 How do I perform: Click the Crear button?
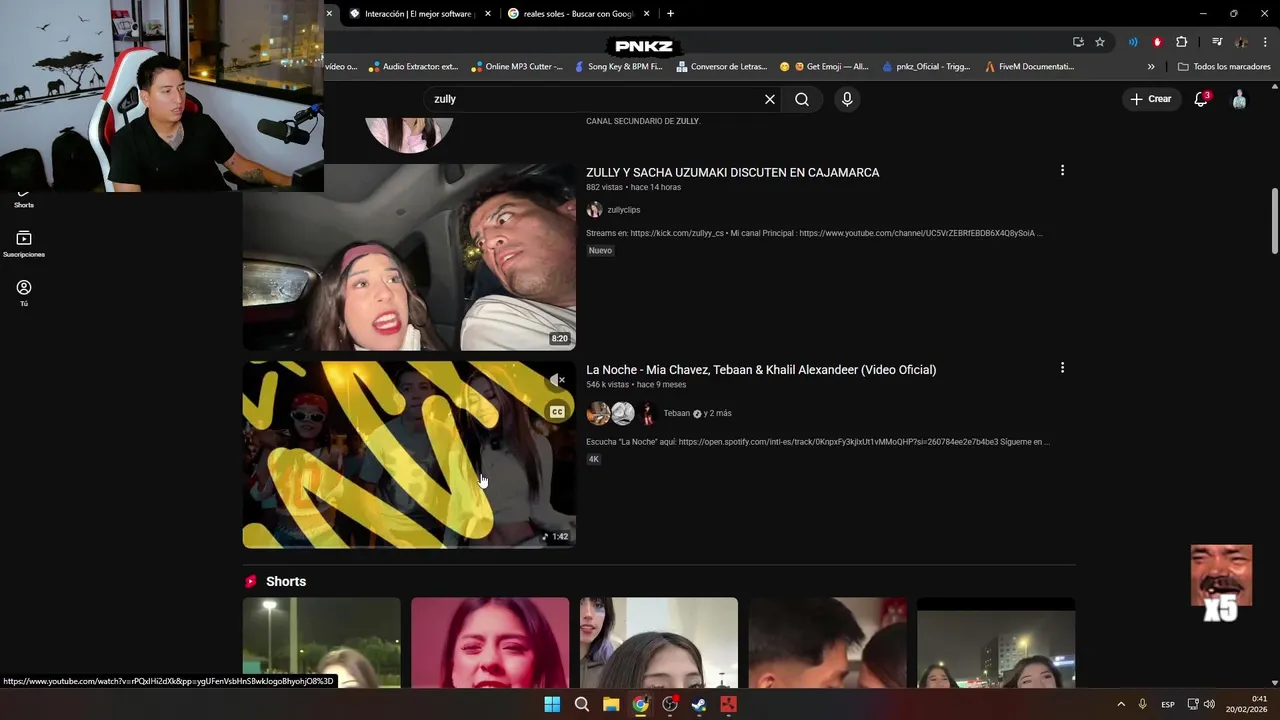1150,99
